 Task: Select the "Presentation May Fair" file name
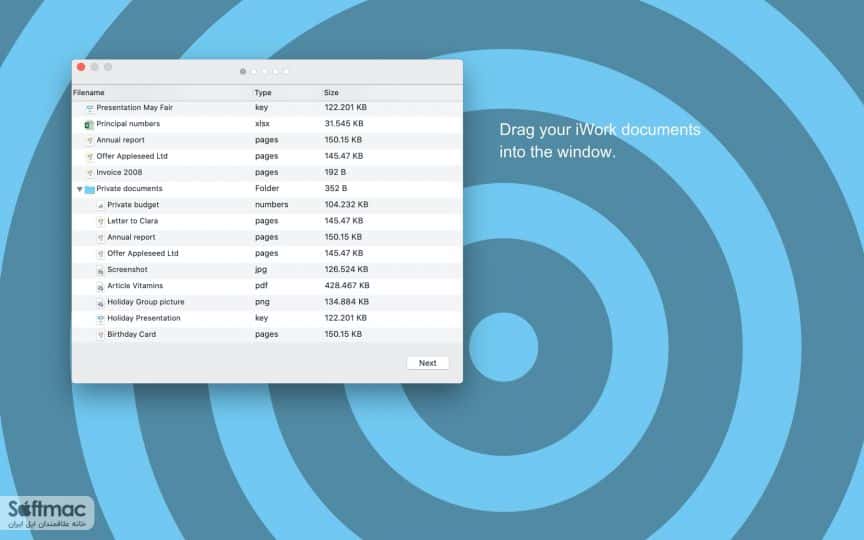coord(134,107)
